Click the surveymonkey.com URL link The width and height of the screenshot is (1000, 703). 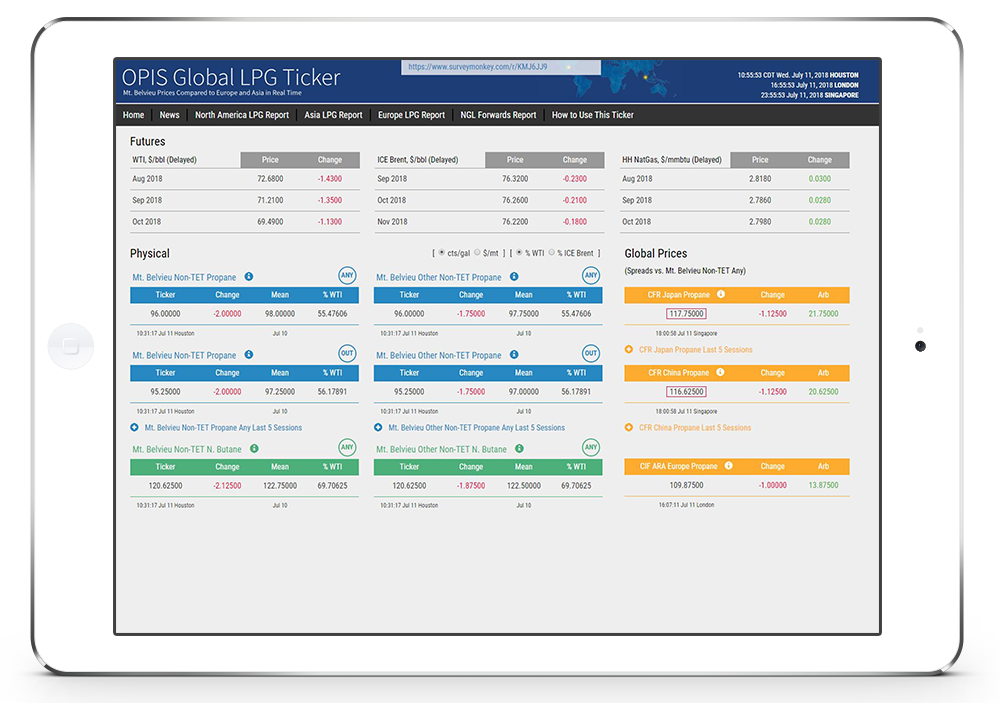(x=478, y=66)
